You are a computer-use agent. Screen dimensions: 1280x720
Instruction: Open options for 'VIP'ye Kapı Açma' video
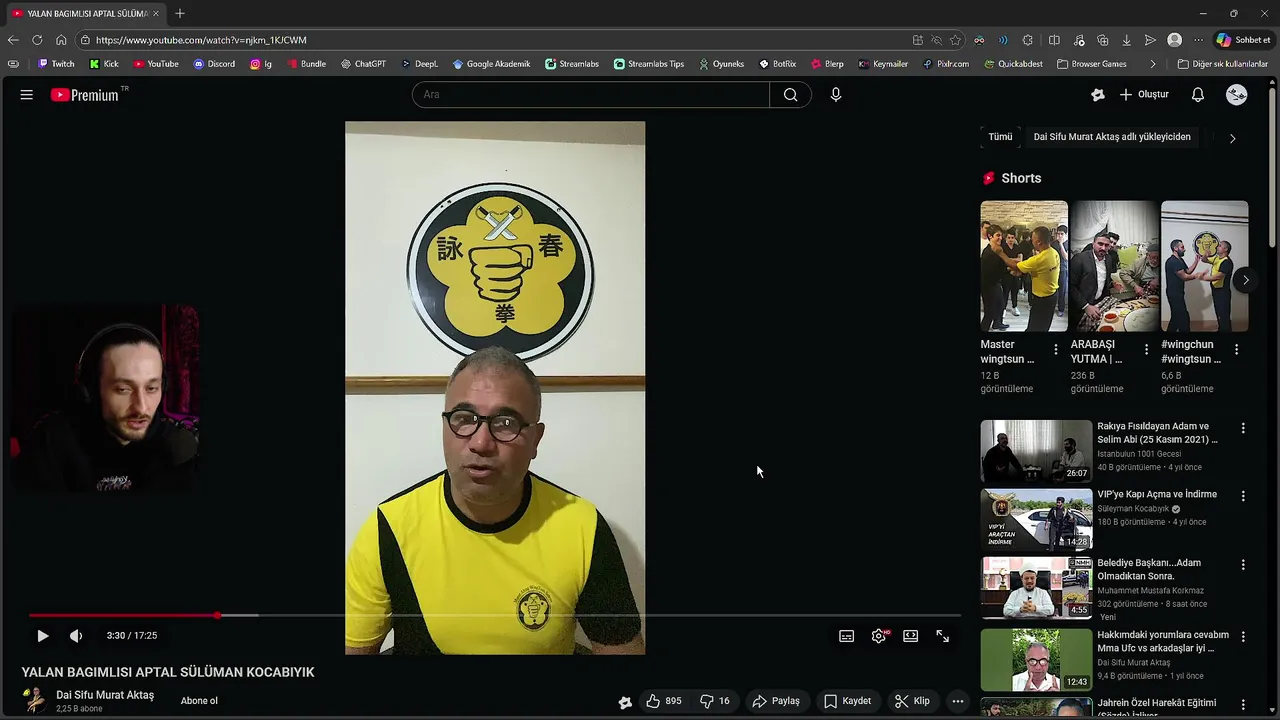pos(1243,496)
